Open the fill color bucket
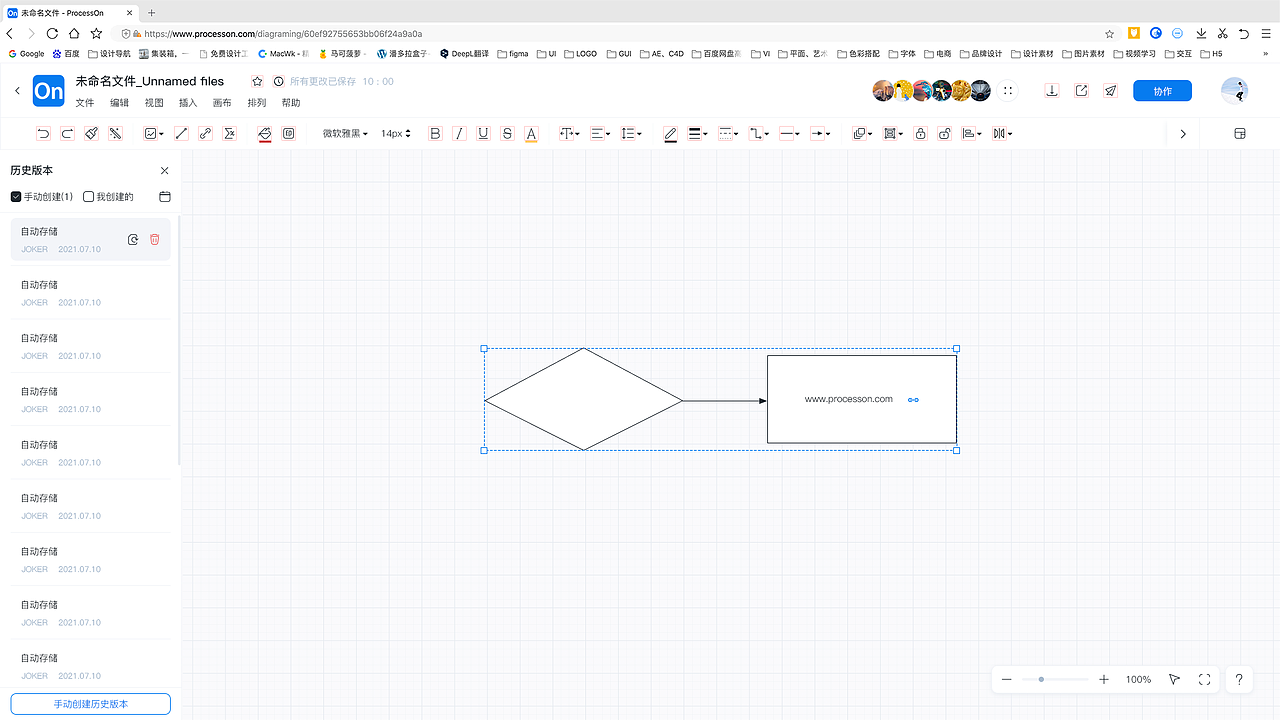 point(265,133)
